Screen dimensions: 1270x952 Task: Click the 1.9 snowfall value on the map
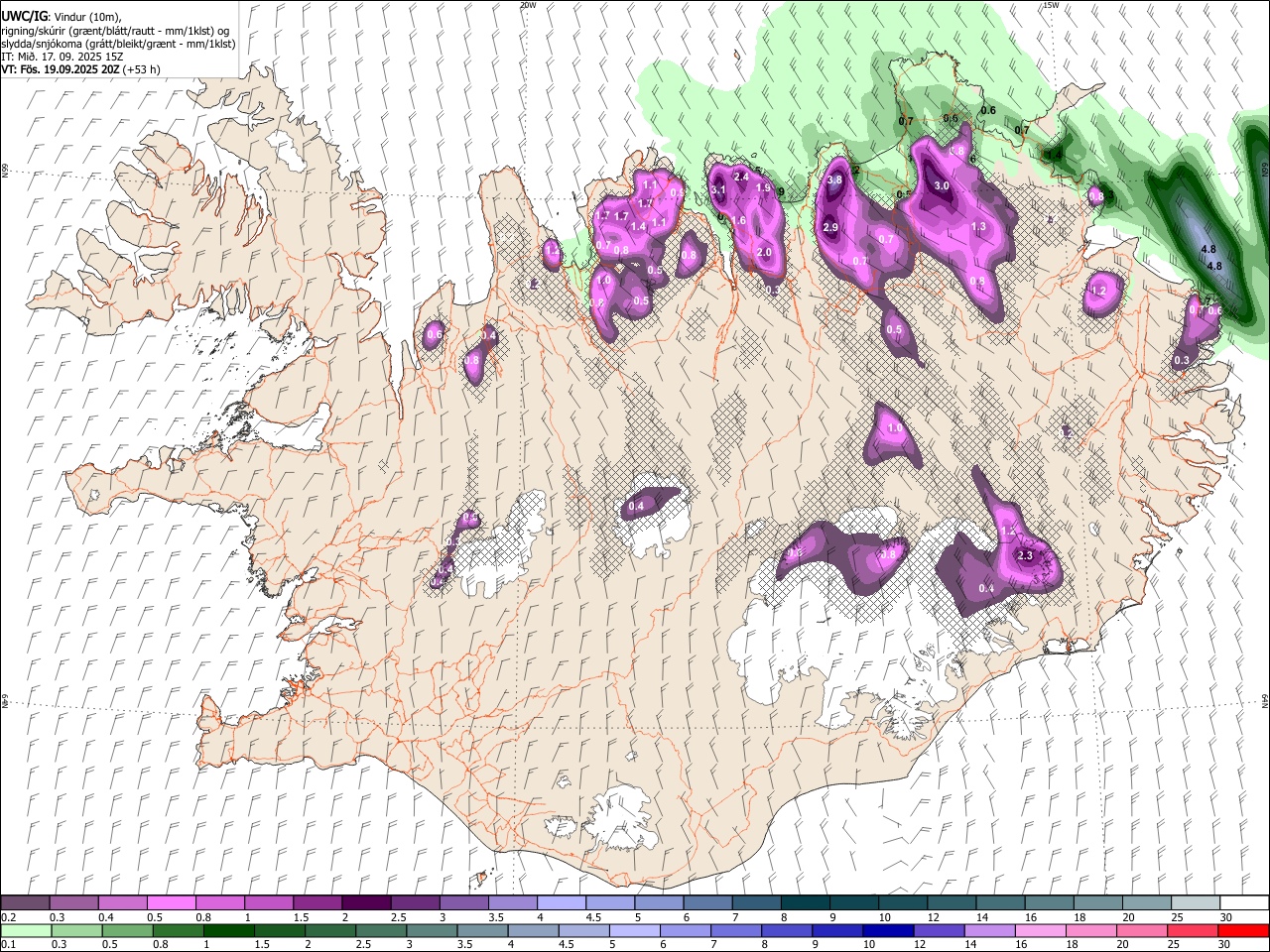click(x=763, y=187)
